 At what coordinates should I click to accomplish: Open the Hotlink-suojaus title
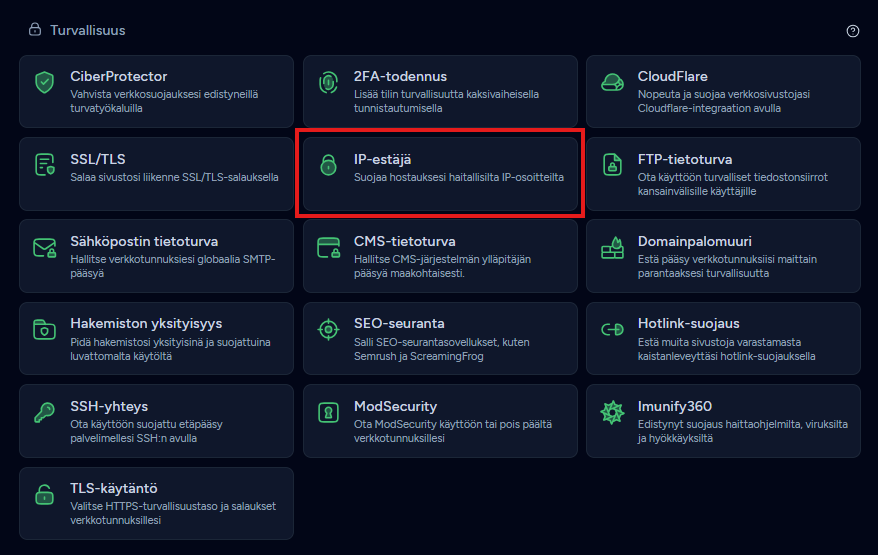tap(689, 324)
